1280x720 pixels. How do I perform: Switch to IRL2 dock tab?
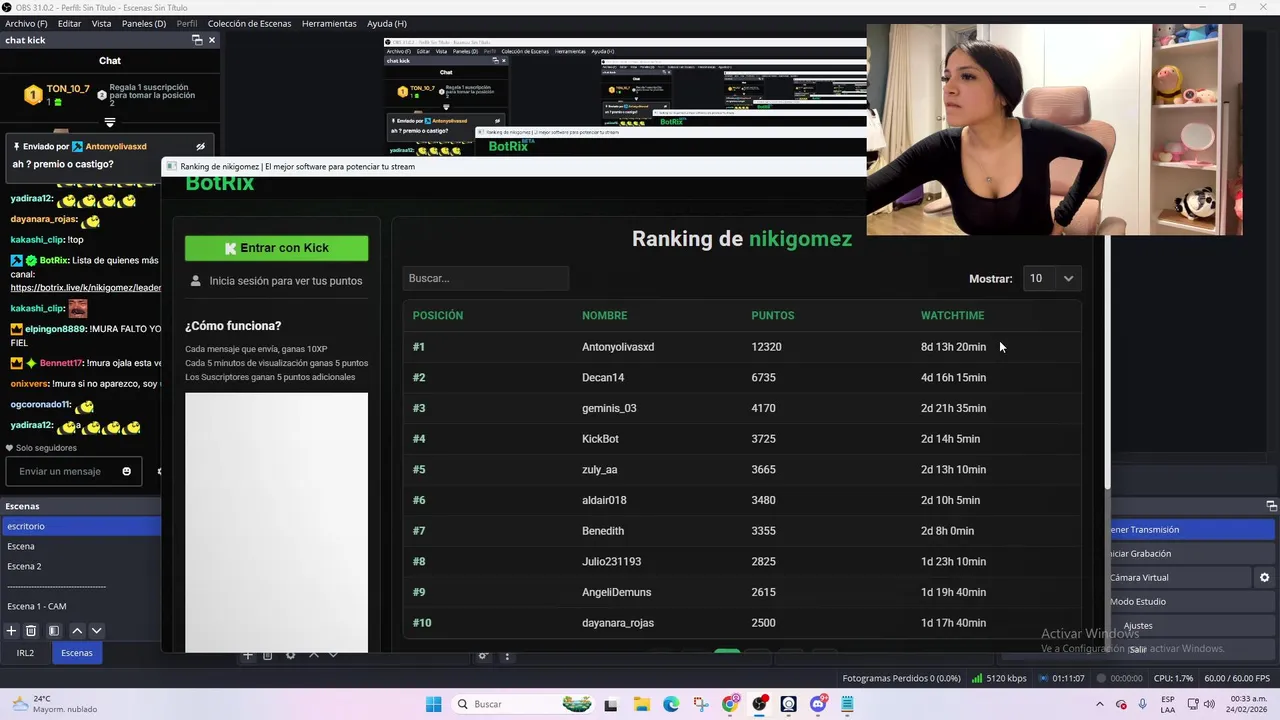click(x=25, y=653)
